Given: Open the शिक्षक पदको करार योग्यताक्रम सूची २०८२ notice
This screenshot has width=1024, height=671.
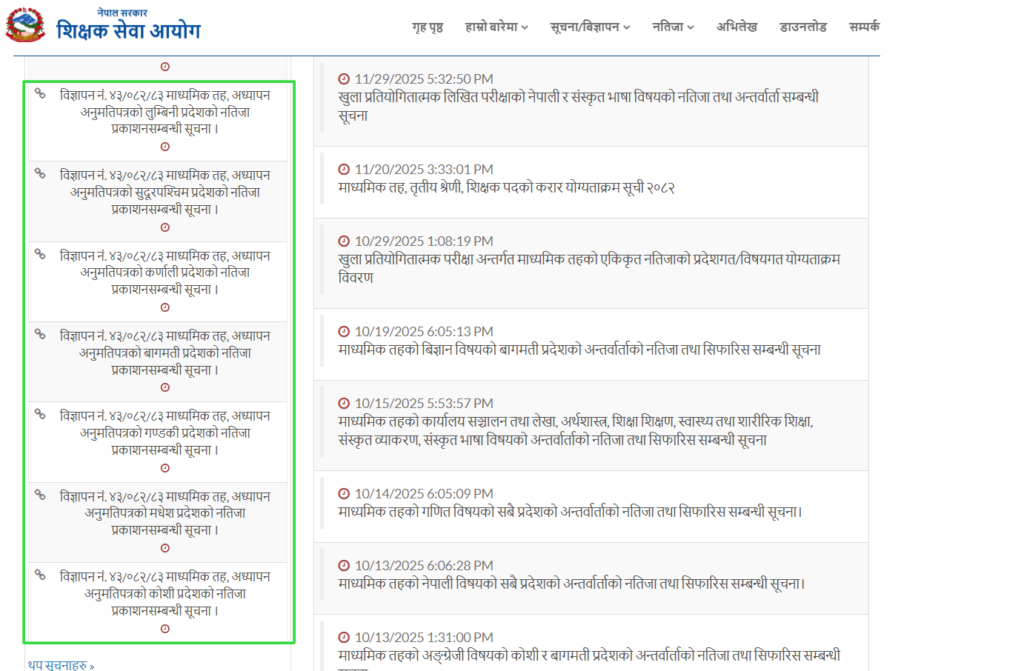Looking at the screenshot, I should [x=506, y=188].
